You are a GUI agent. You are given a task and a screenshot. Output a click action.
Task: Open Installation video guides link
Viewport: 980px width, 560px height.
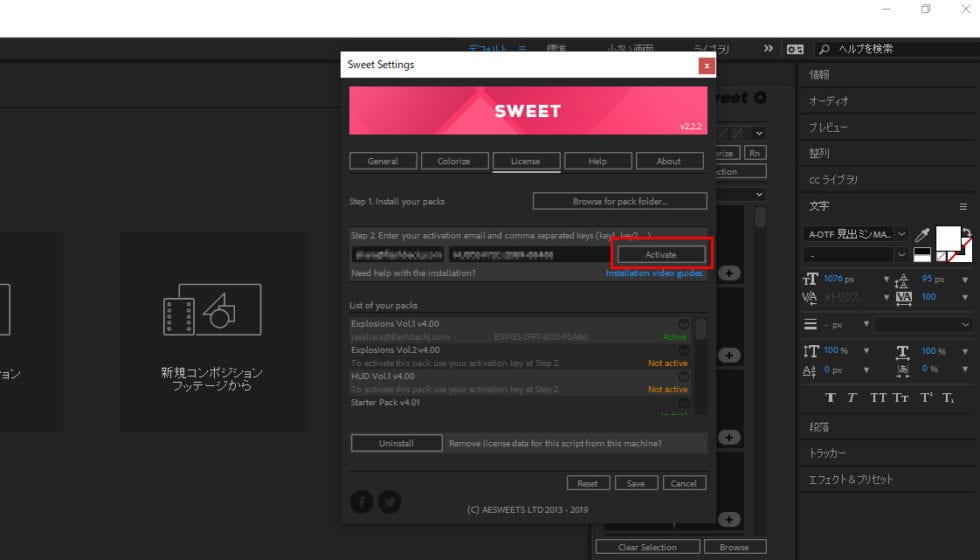[x=654, y=273]
